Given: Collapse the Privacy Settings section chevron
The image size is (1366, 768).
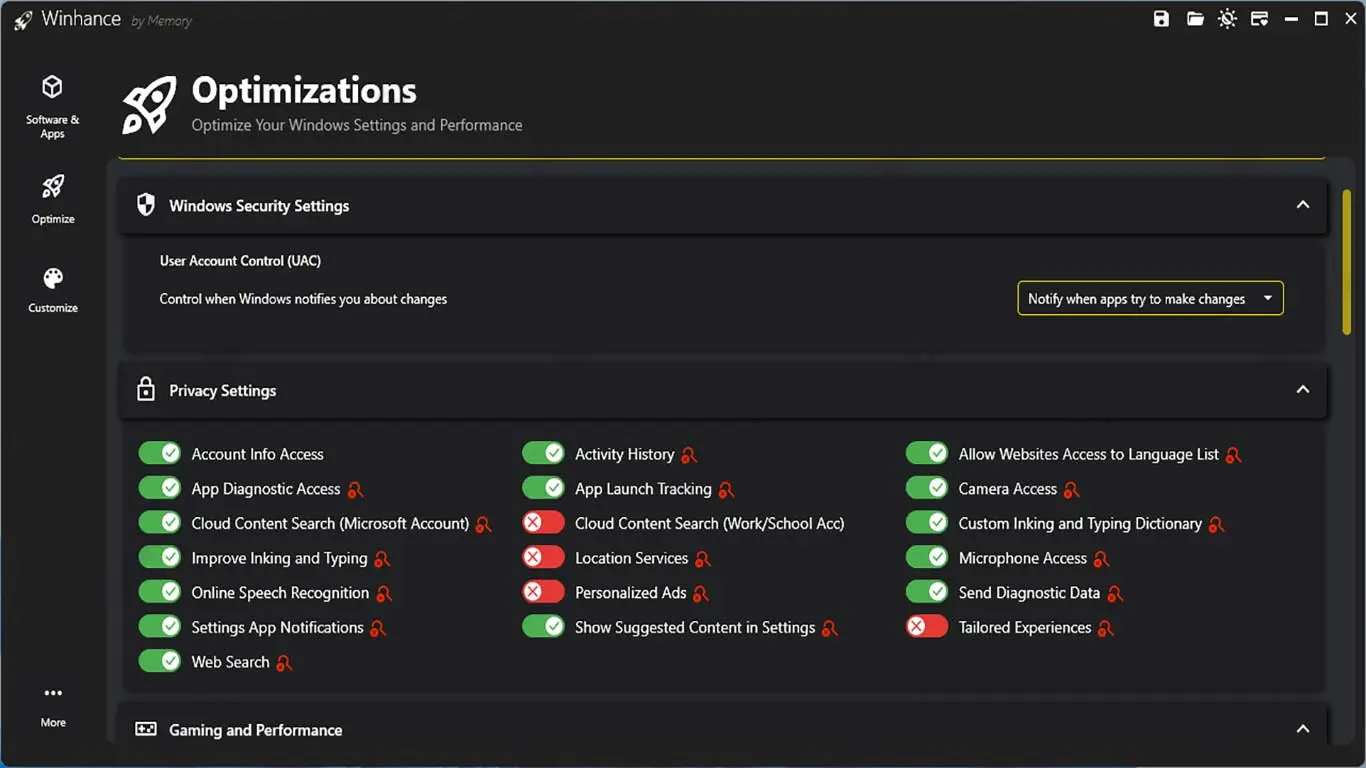Looking at the screenshot, I should 1302,390.
